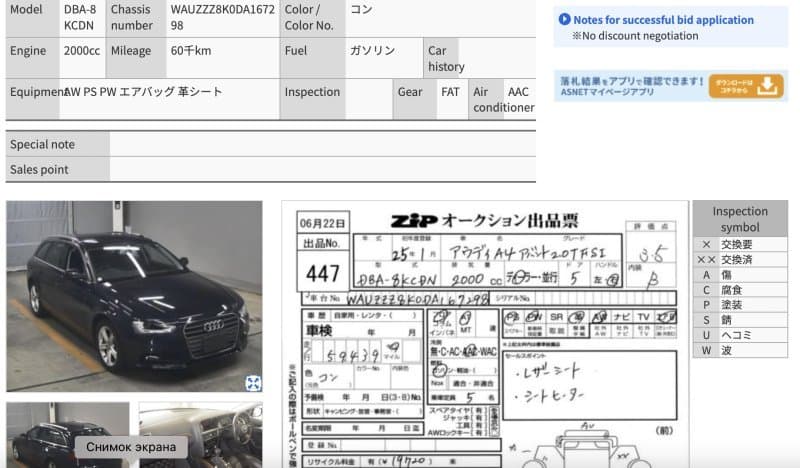Click the '波' symbol row
Viewport: 800px width, 468px height.
pos(740,350)
